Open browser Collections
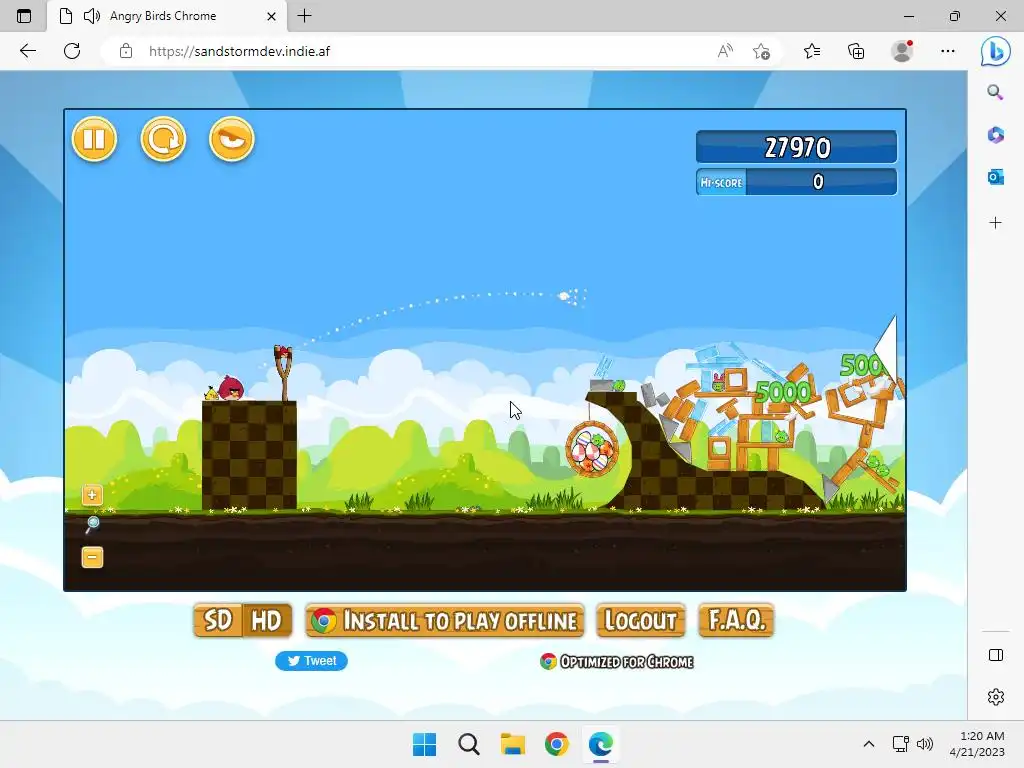Viewport: 1024px width, 768px height. tap(856, 51)
